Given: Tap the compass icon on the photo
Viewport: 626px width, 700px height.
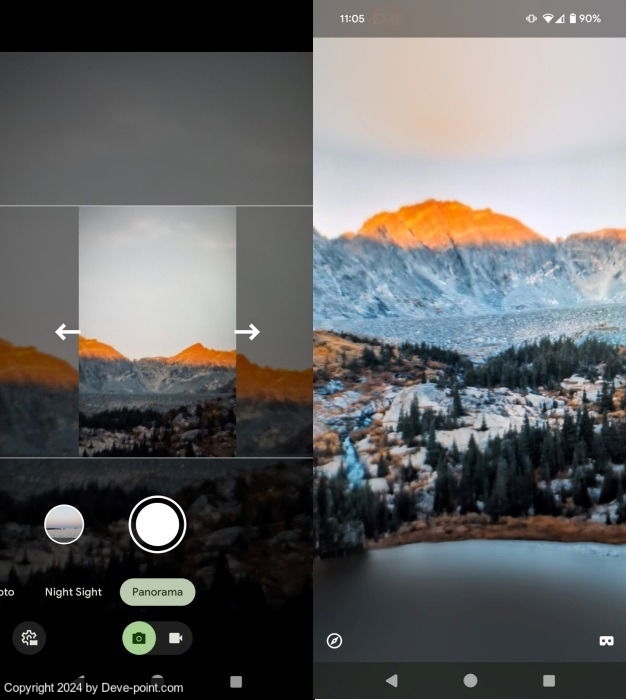Looking at the screenshot, I should [334, 641].
